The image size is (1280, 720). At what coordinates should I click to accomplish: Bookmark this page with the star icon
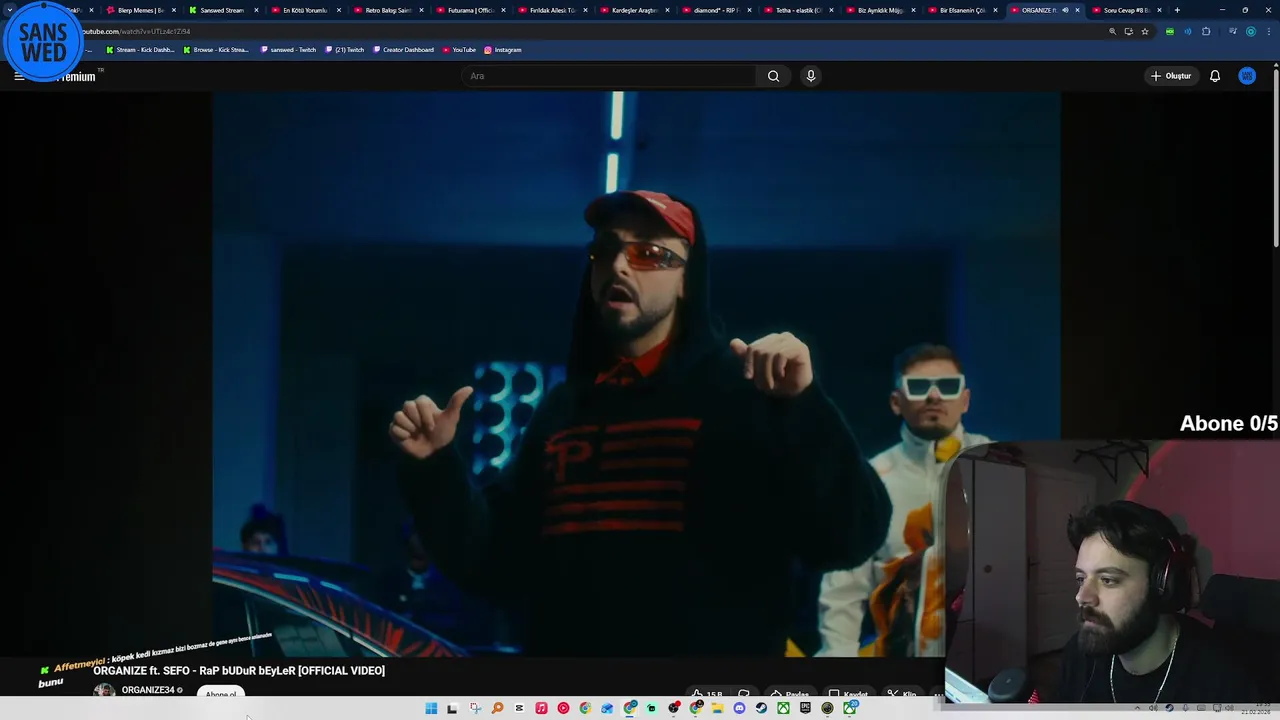click(x=1145, y=31)
